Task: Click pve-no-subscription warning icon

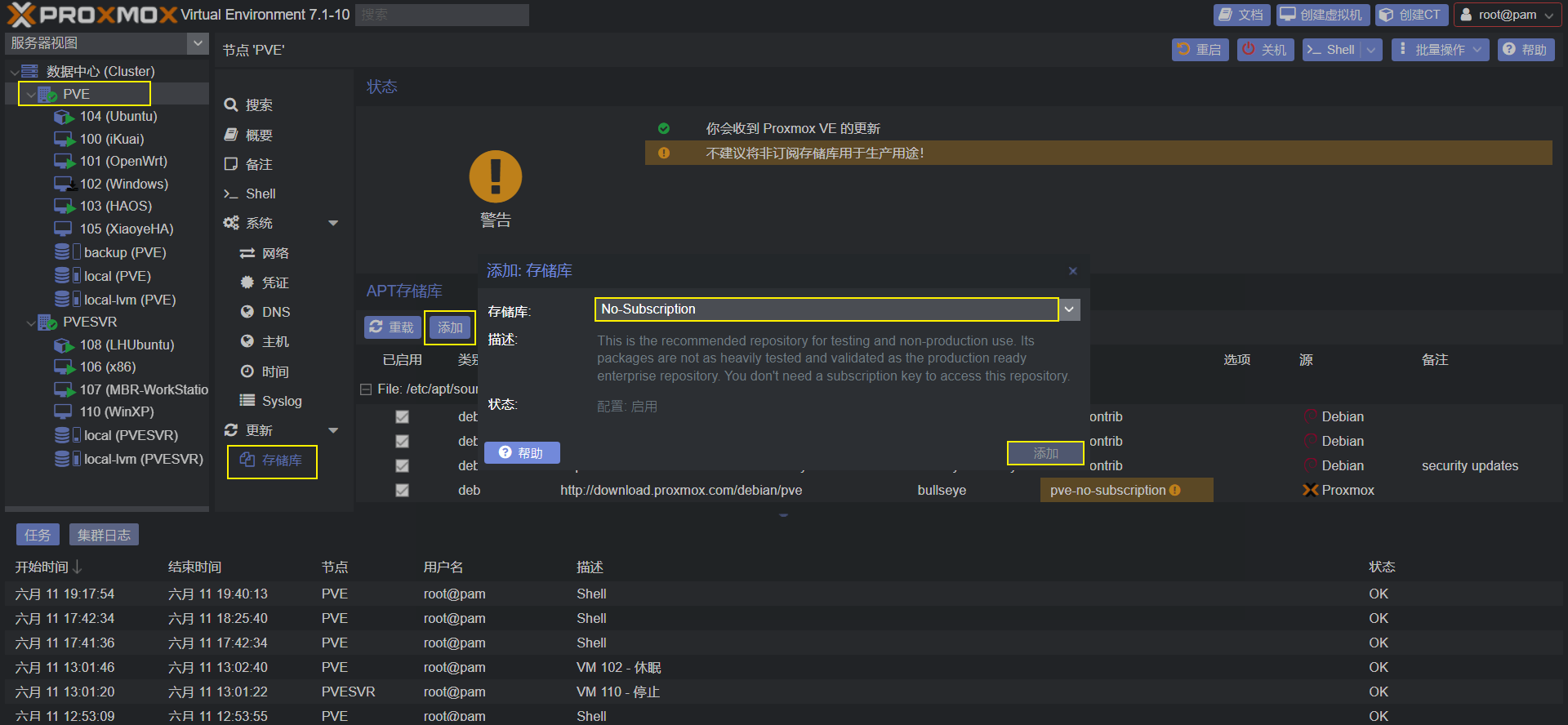Action: pyautogui.click(x=1175, y=490)
